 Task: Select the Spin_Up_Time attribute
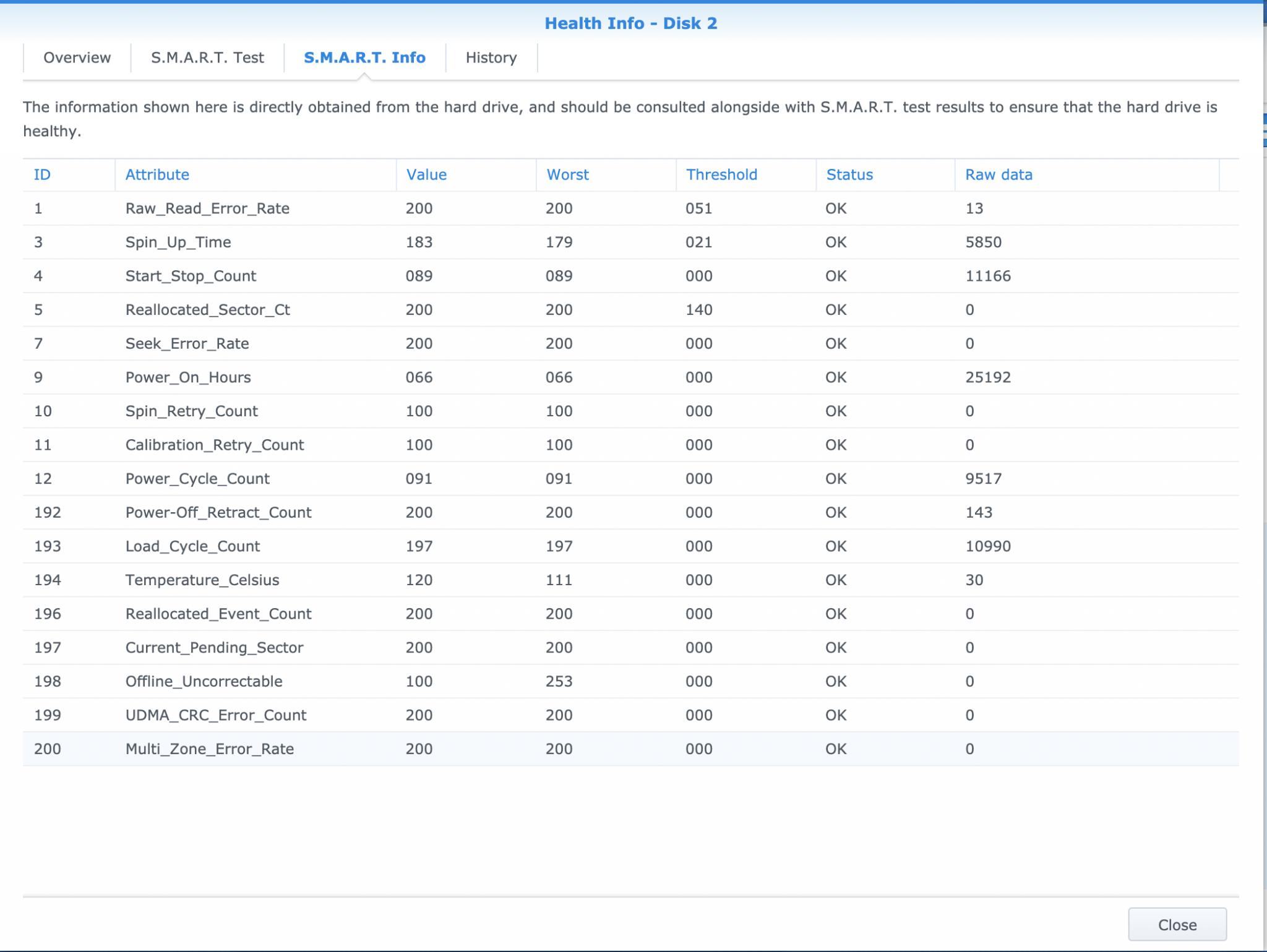178,242
